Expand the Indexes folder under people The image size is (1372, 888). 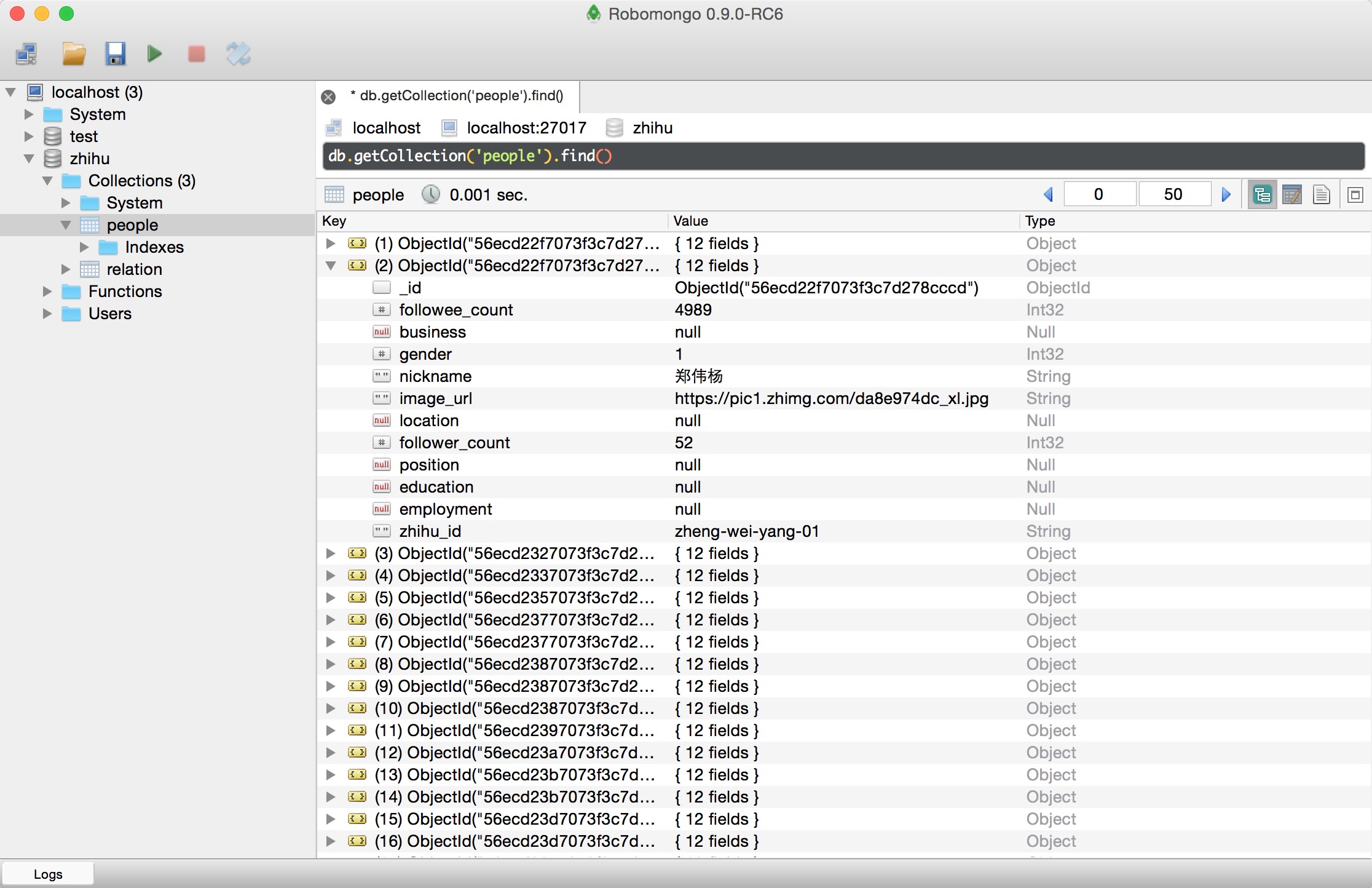click(x=84, y=247)
